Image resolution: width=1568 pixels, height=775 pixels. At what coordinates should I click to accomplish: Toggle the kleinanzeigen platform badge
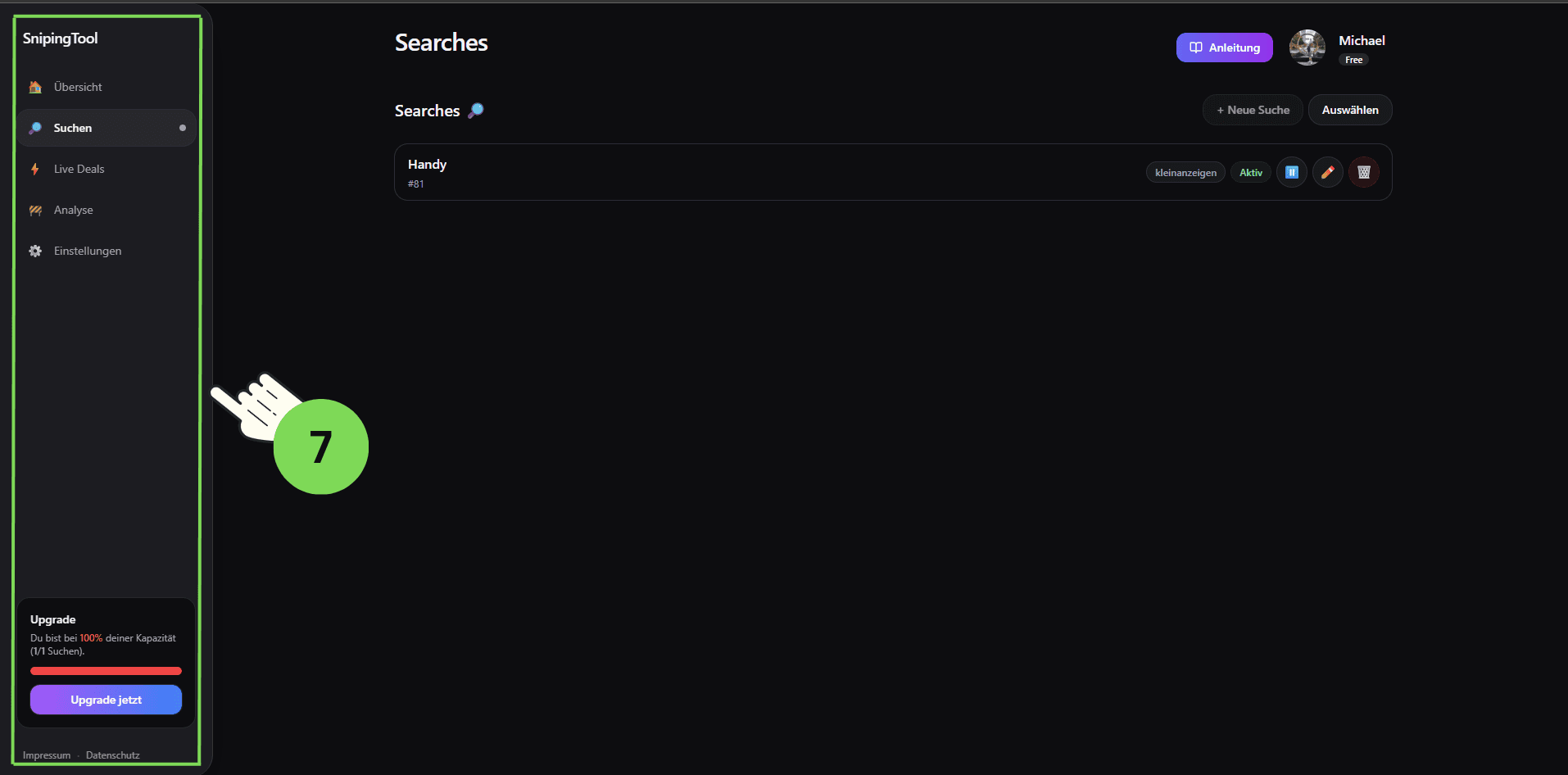[x=1185, y=172]
